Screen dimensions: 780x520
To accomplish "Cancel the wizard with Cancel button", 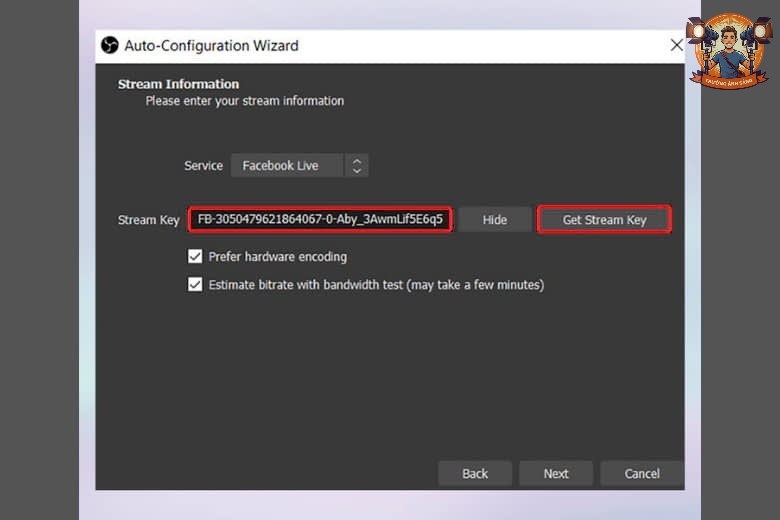I will pos(642,473).
